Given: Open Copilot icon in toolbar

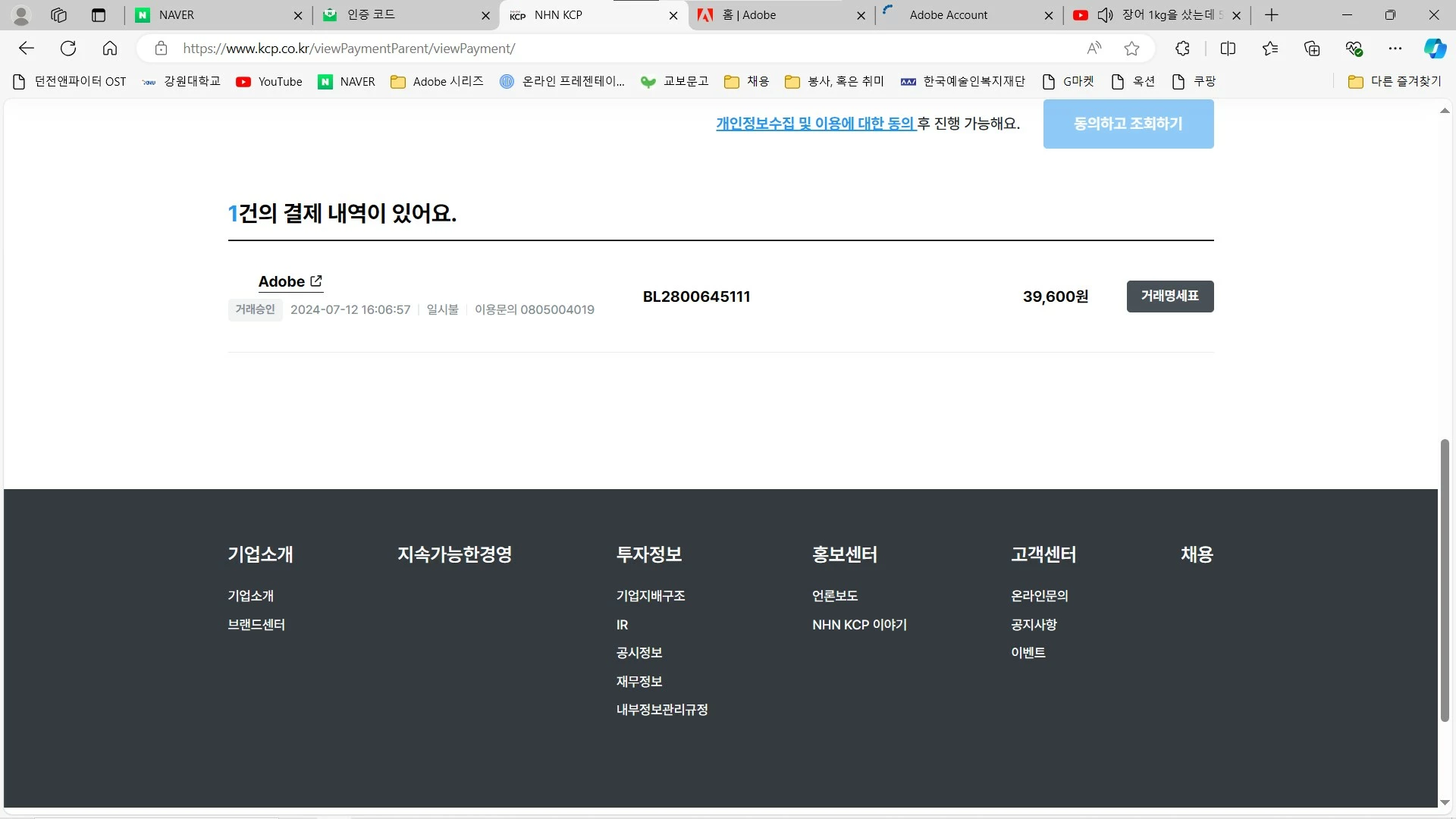Looking at the screenshot, I should tap(1434, 49).
